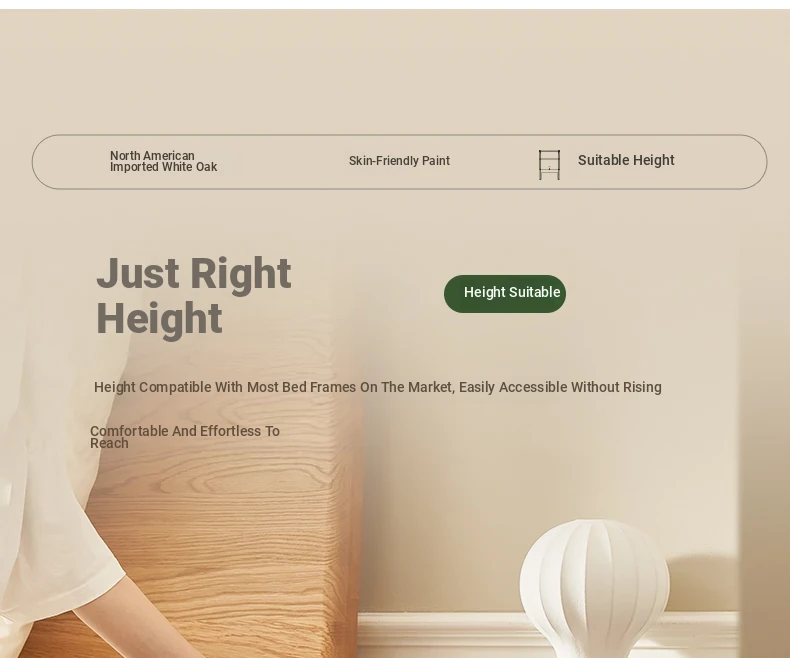Open the Suitable Height feature label

pyautogui.click(x=626, y=160)
